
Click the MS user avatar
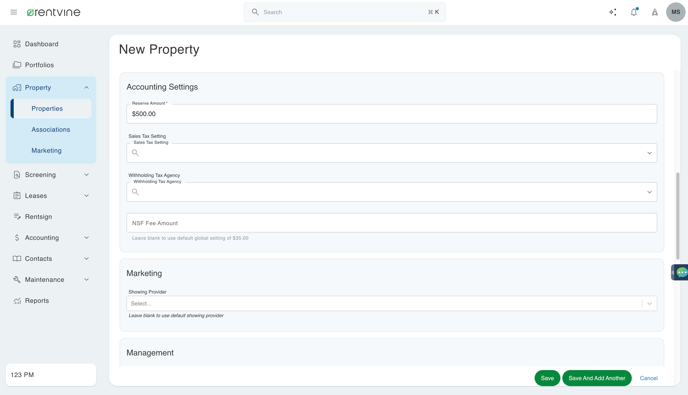676,12
